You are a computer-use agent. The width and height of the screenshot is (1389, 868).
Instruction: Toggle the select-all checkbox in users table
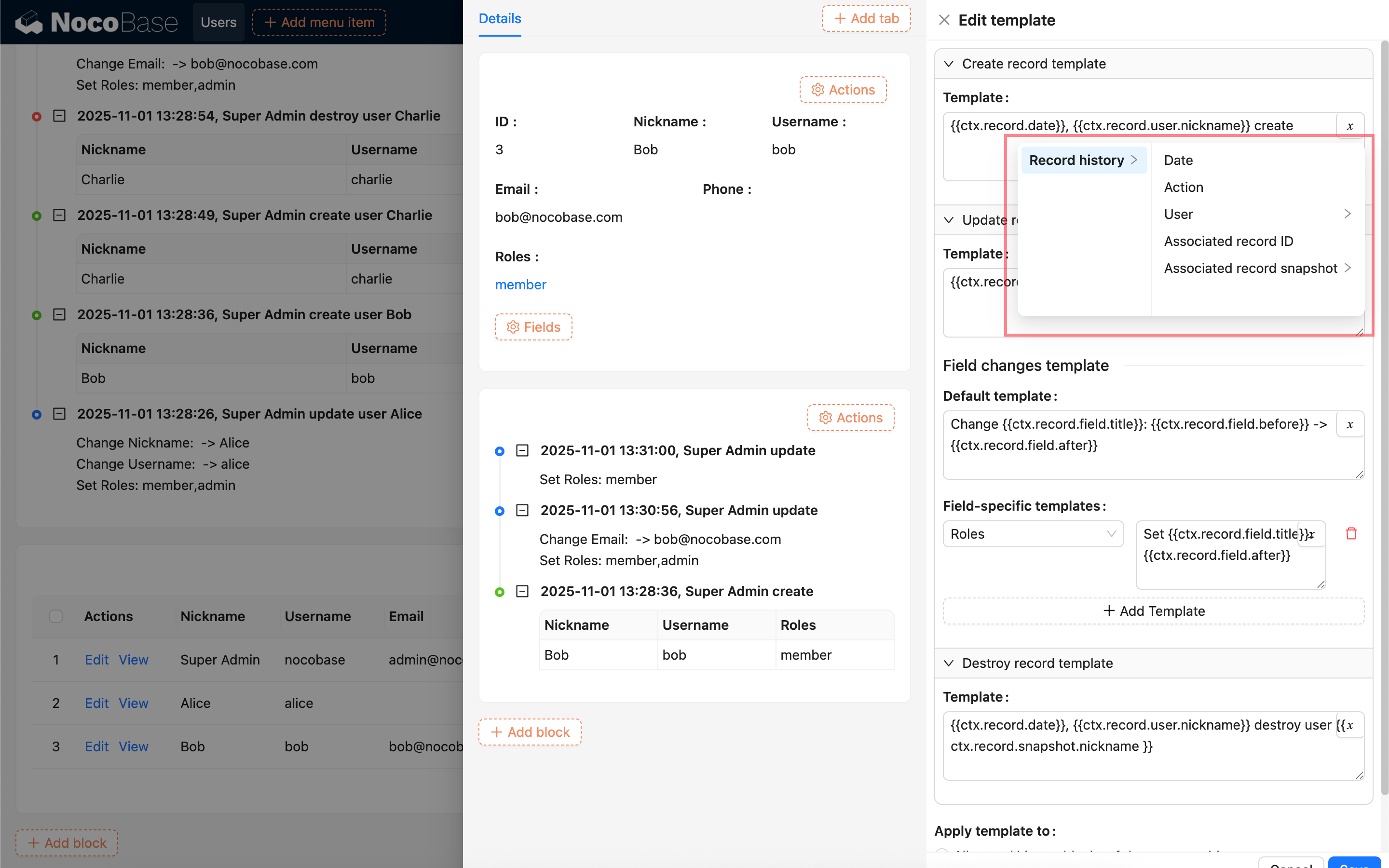click(x=55, y=616)
